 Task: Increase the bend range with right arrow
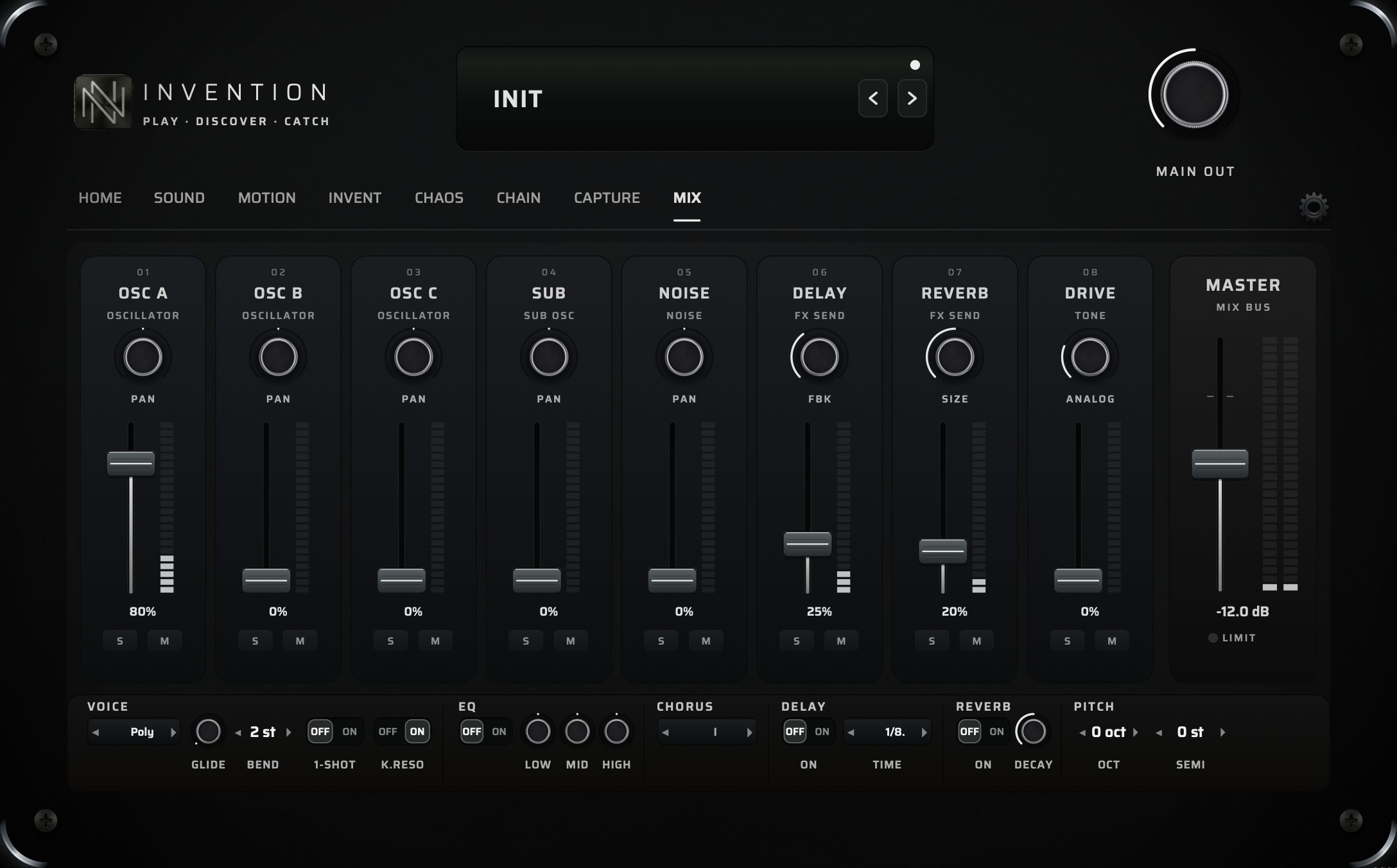(x=289, y=732)
